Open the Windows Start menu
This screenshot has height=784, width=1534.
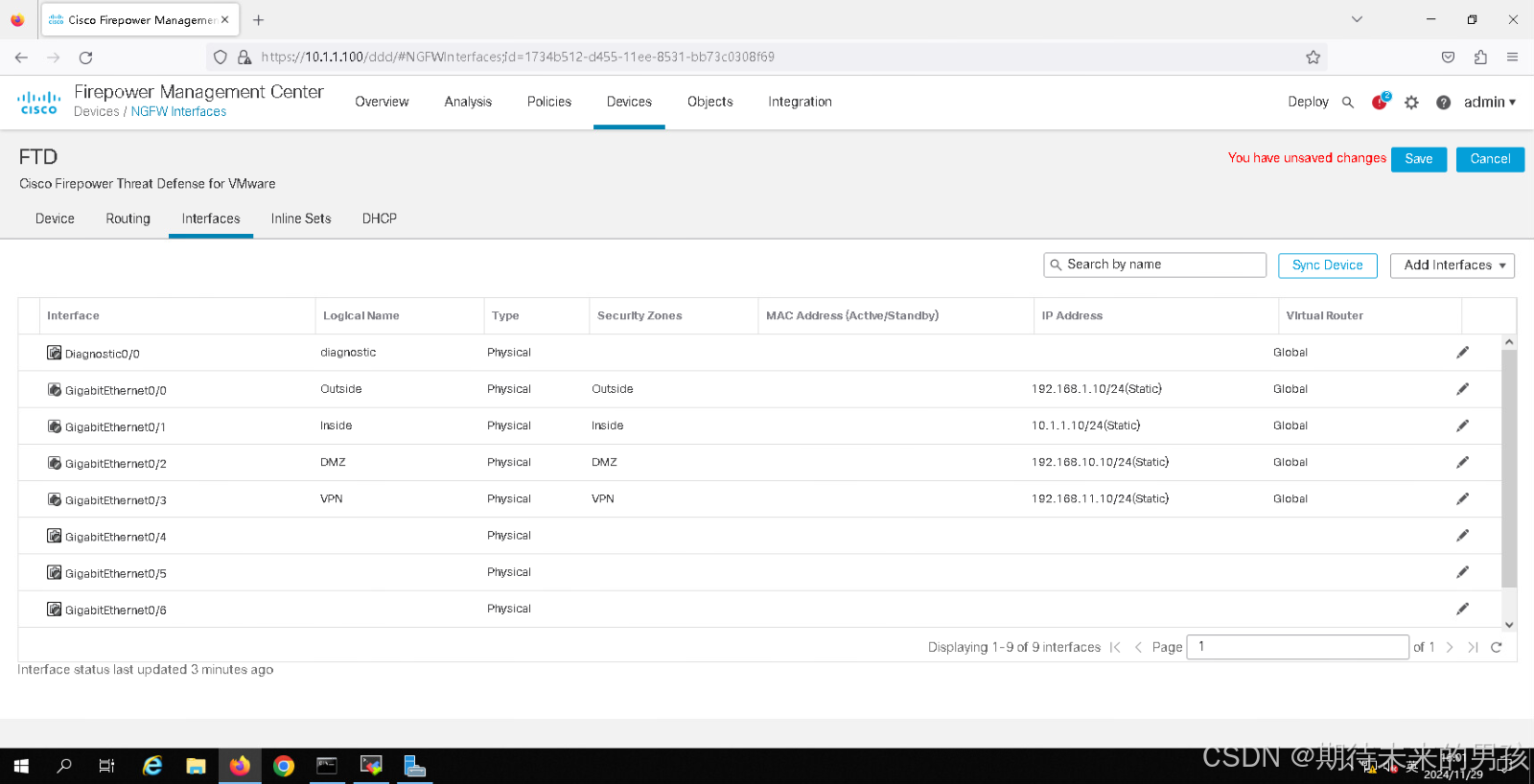[21, 766]
